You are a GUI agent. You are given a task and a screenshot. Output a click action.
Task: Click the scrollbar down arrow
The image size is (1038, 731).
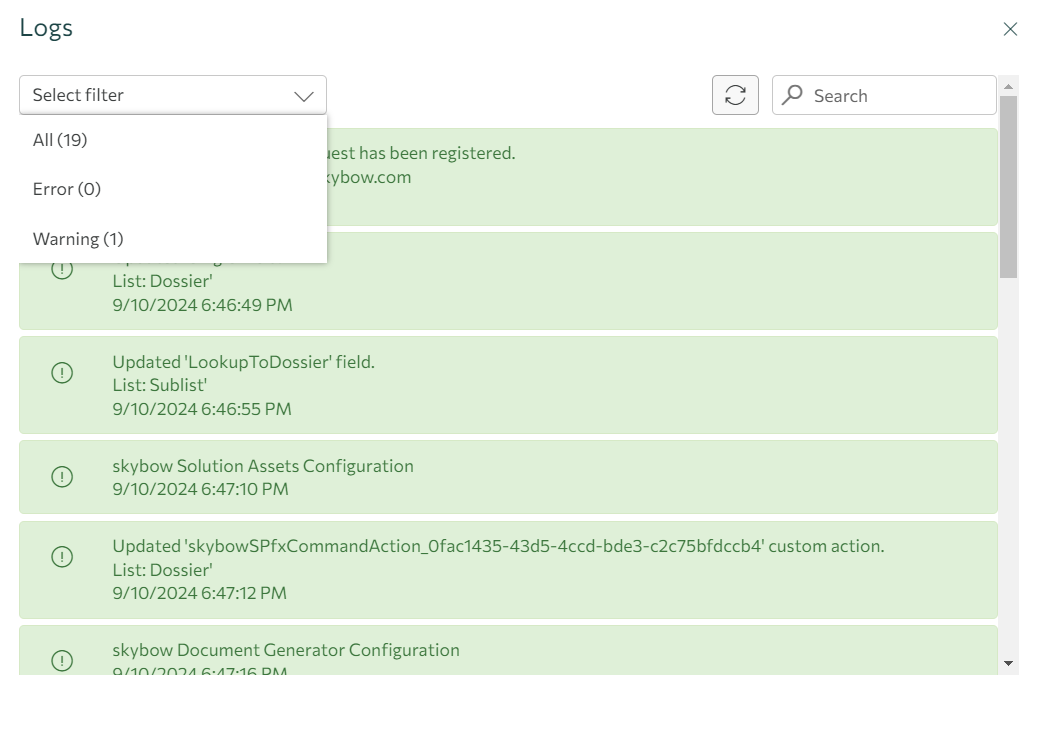click(1008, 663)
